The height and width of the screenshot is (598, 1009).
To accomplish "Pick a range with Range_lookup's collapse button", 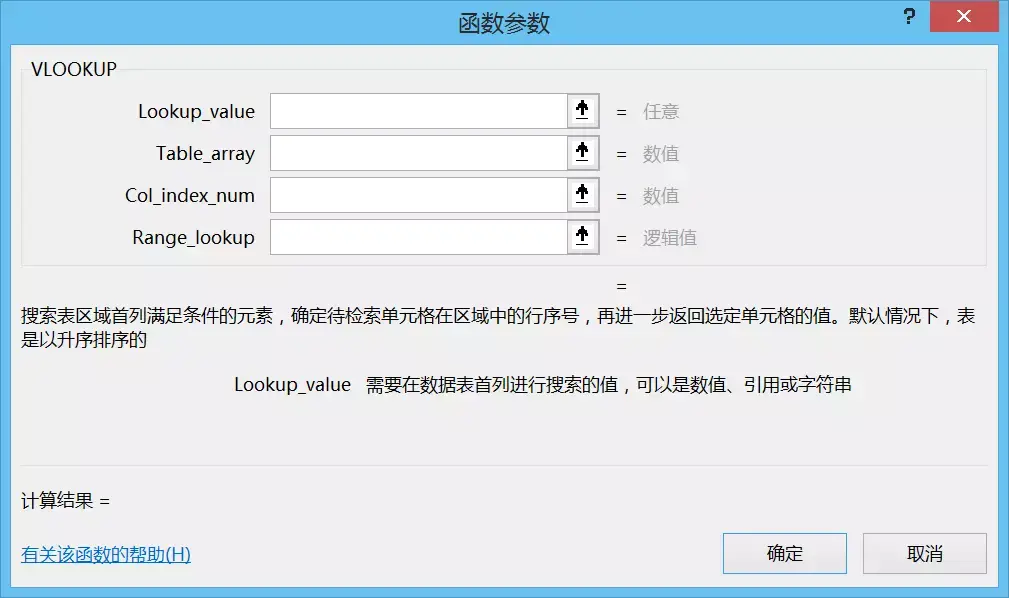I will (582, 236).
